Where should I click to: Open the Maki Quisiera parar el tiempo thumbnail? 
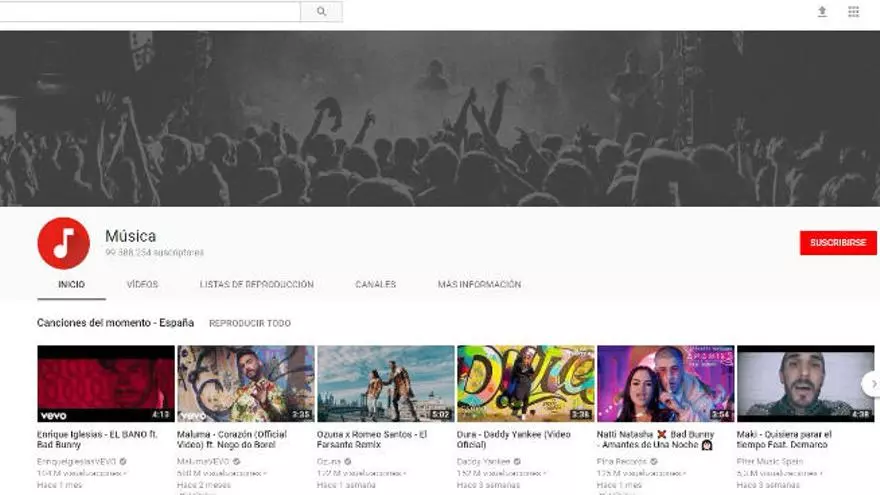[x=804, y=383]
